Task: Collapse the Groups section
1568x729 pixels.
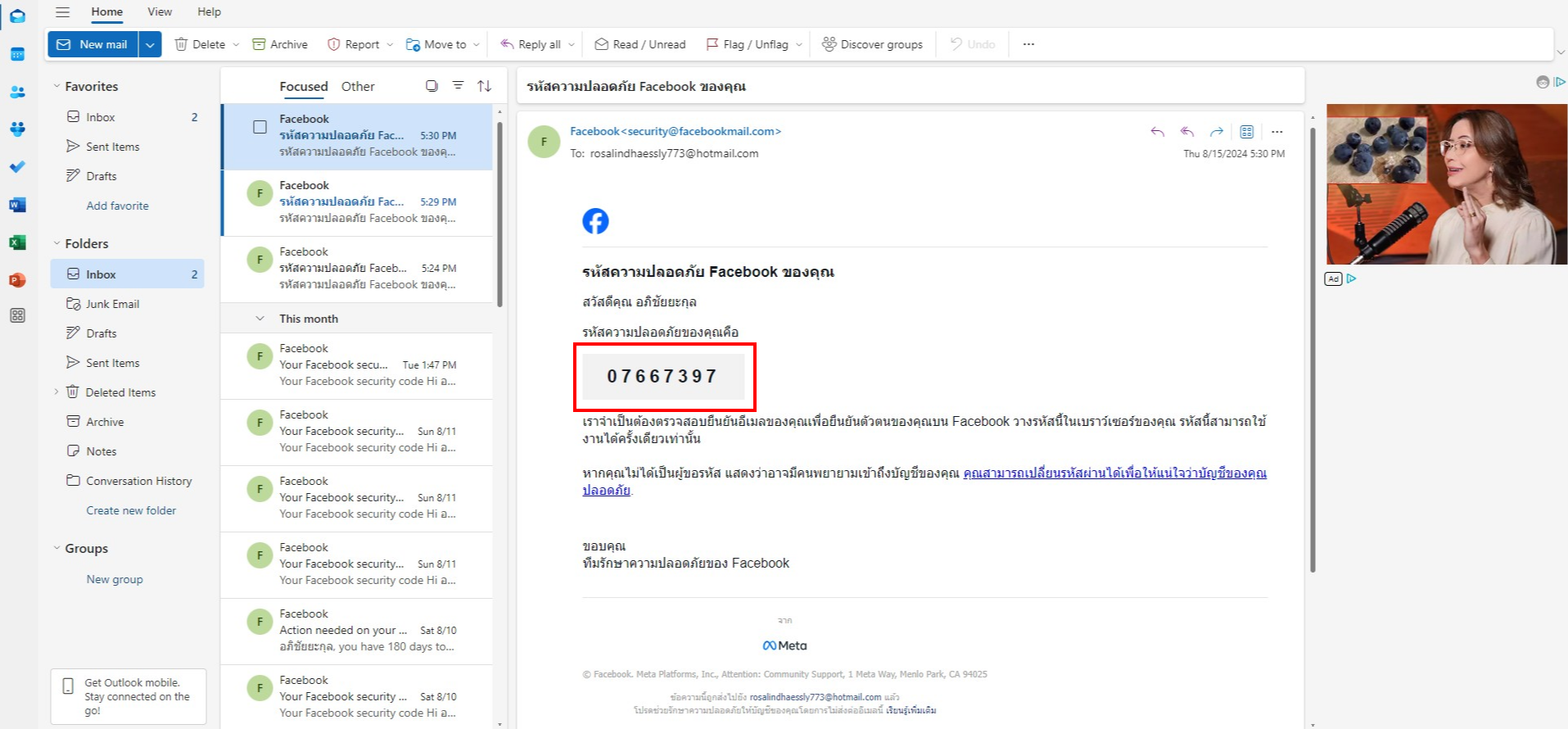Action: [x=56, y=548]
